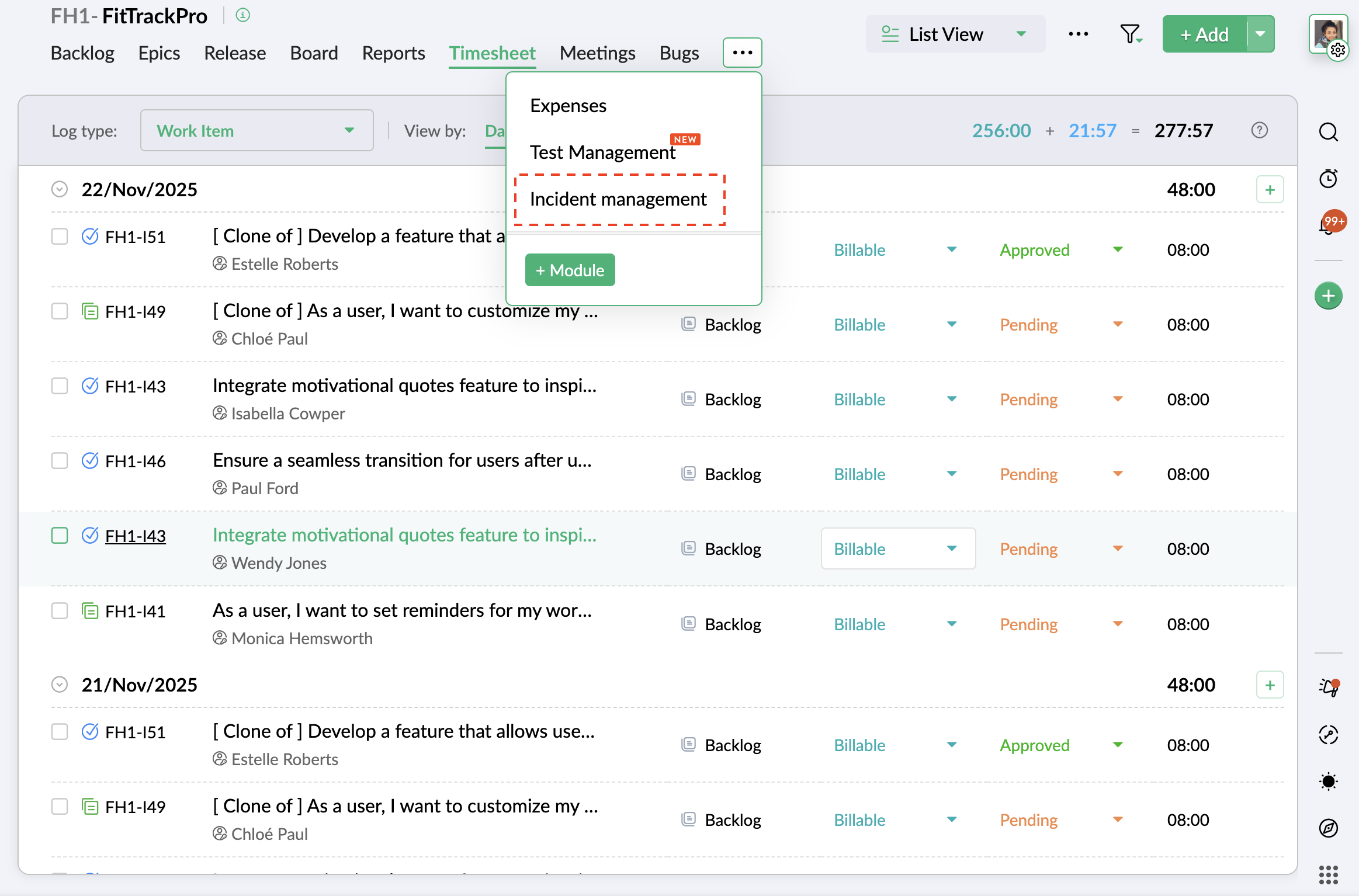Tick the FH1-I41 row checkbox
Screen dimensions: 1359x896
point(60,611)
